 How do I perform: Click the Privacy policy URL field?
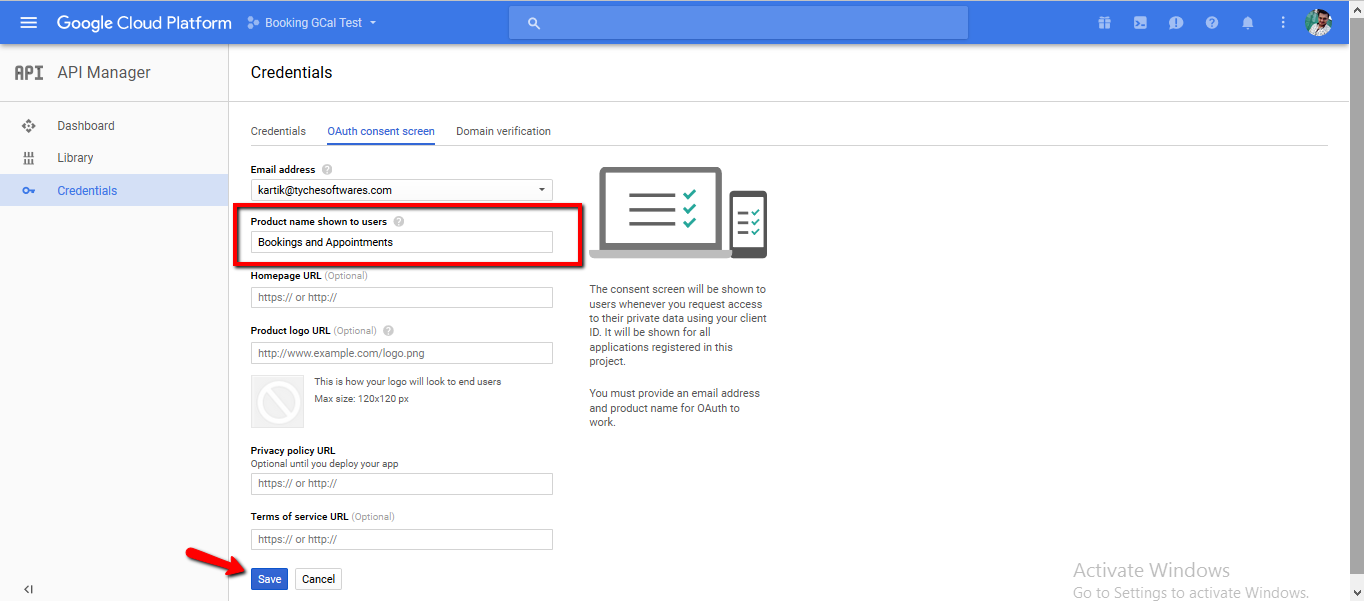pos(402,484)
